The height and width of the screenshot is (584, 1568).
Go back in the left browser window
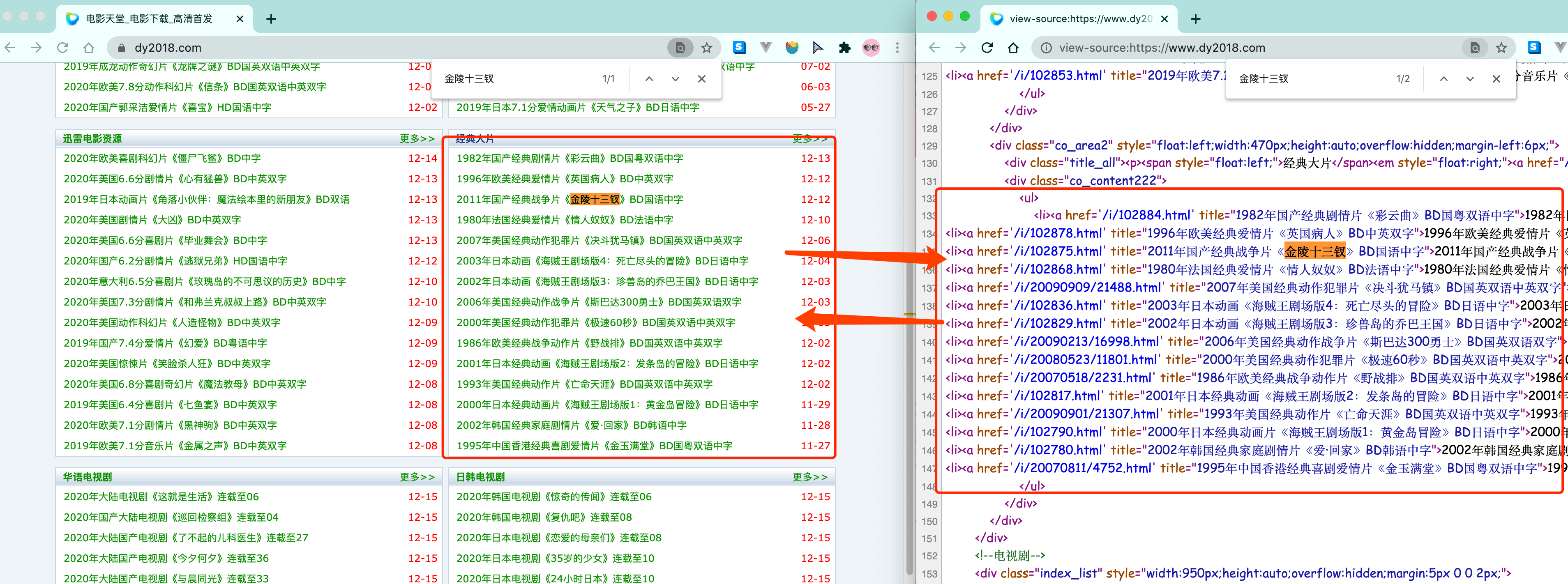[x=10, y=48]
